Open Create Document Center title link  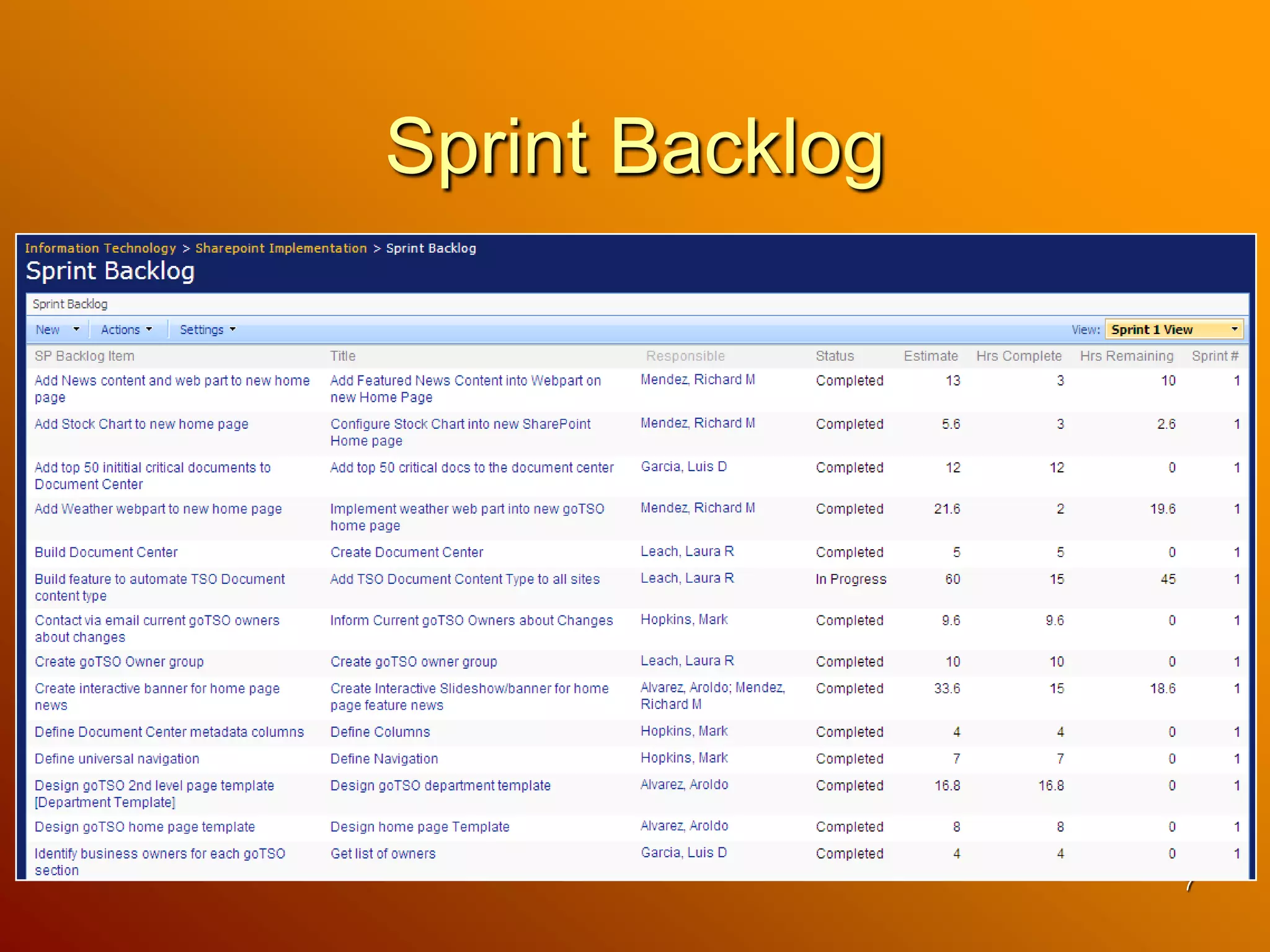[406, 553]
